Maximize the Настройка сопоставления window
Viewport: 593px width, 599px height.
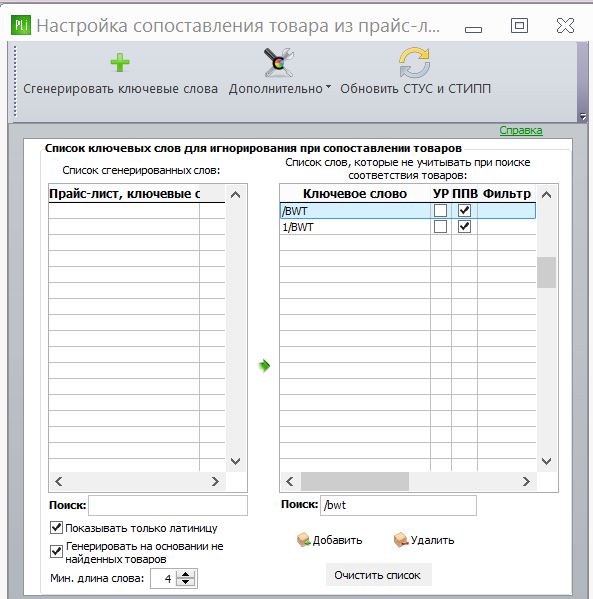[520, 26]
